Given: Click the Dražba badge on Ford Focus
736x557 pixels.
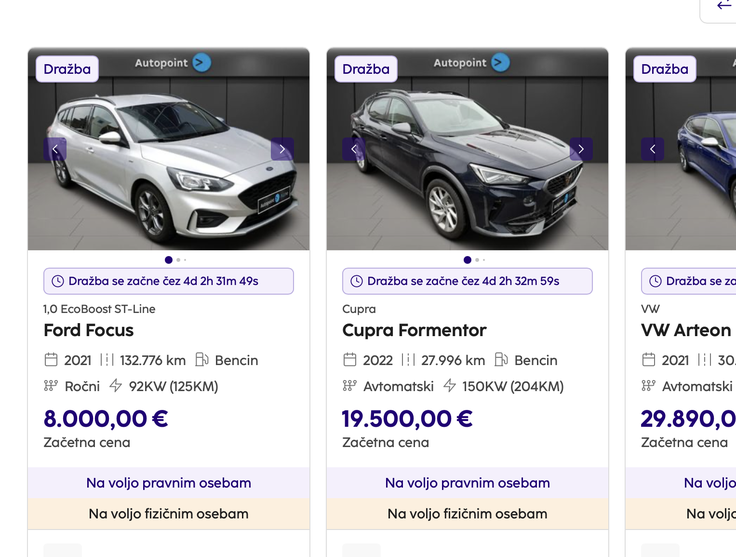Looking at the screenshot, I should [67, 69].
